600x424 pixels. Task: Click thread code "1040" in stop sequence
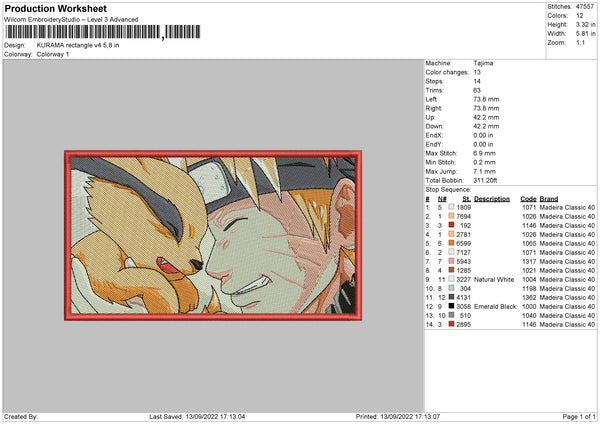529,315
